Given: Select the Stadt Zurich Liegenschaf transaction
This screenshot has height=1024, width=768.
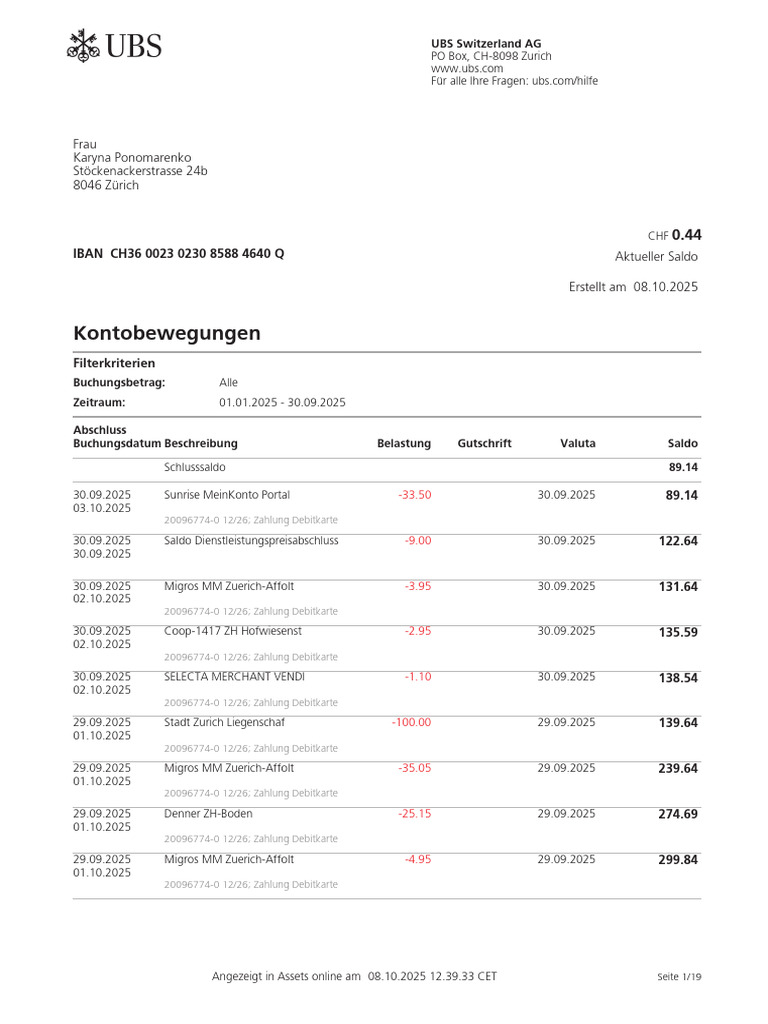Looking at the screenshot, I should [387, 739].
